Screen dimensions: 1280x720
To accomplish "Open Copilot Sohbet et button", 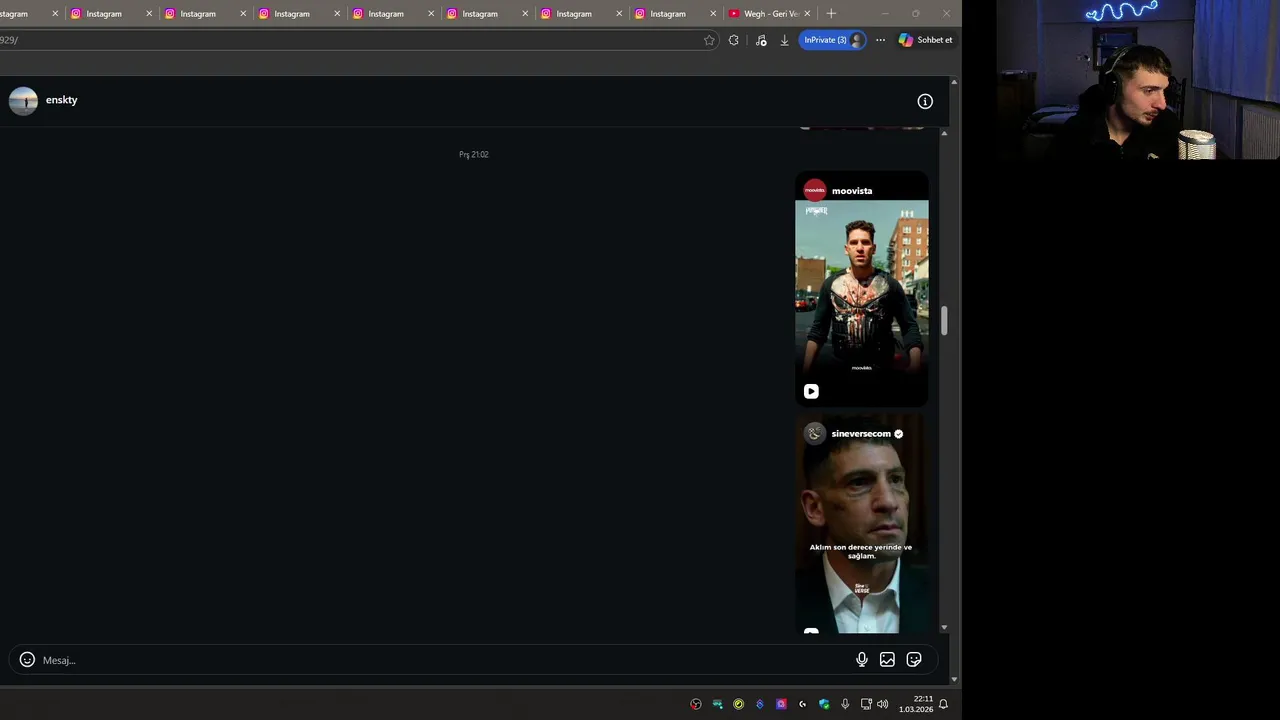I will pos(926,40).
